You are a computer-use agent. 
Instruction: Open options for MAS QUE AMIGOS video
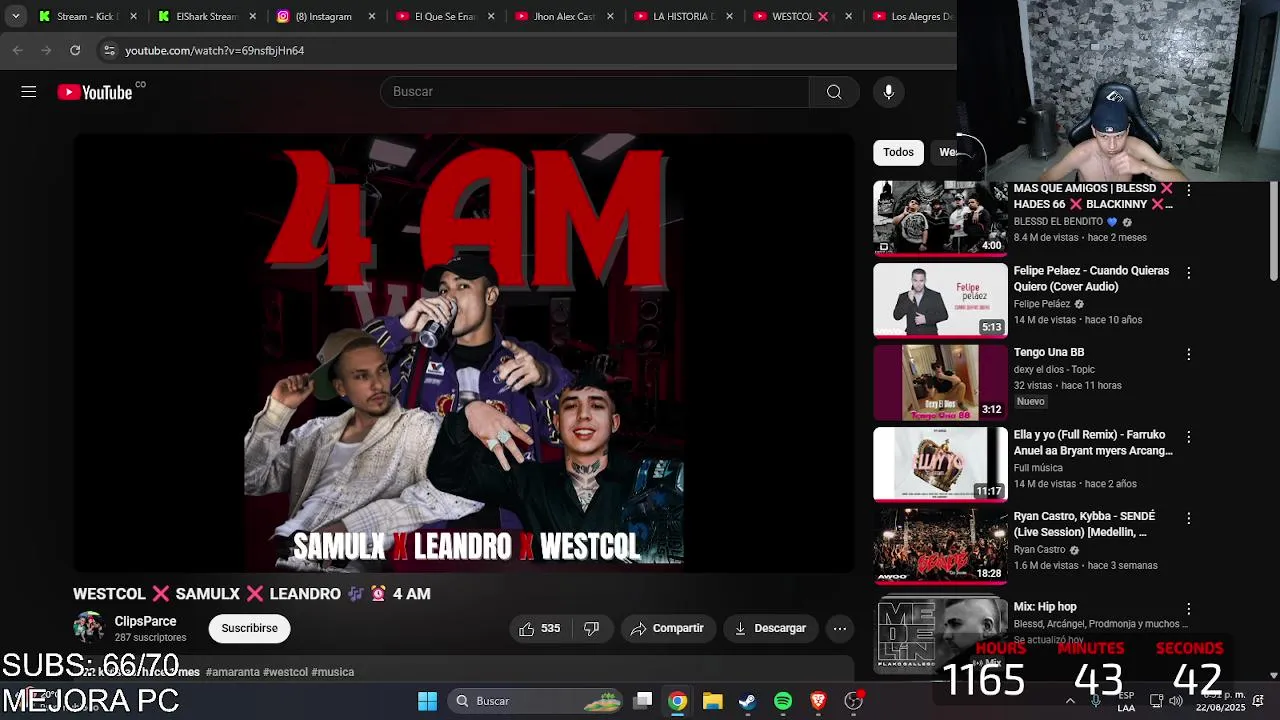[x=1188, y=190]
